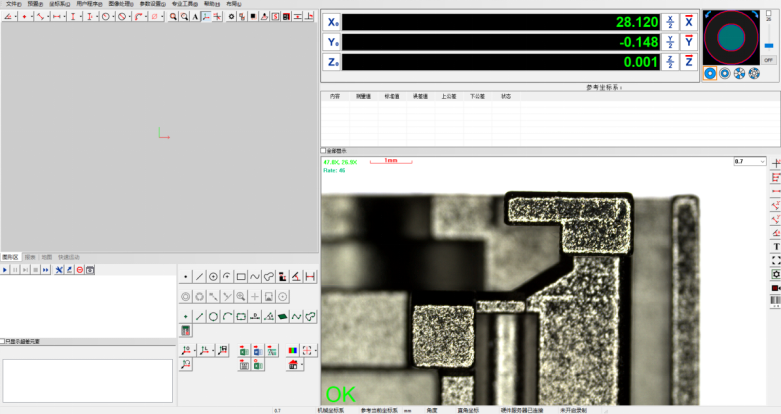Click the Z₀ axis label button

(333, 62)
